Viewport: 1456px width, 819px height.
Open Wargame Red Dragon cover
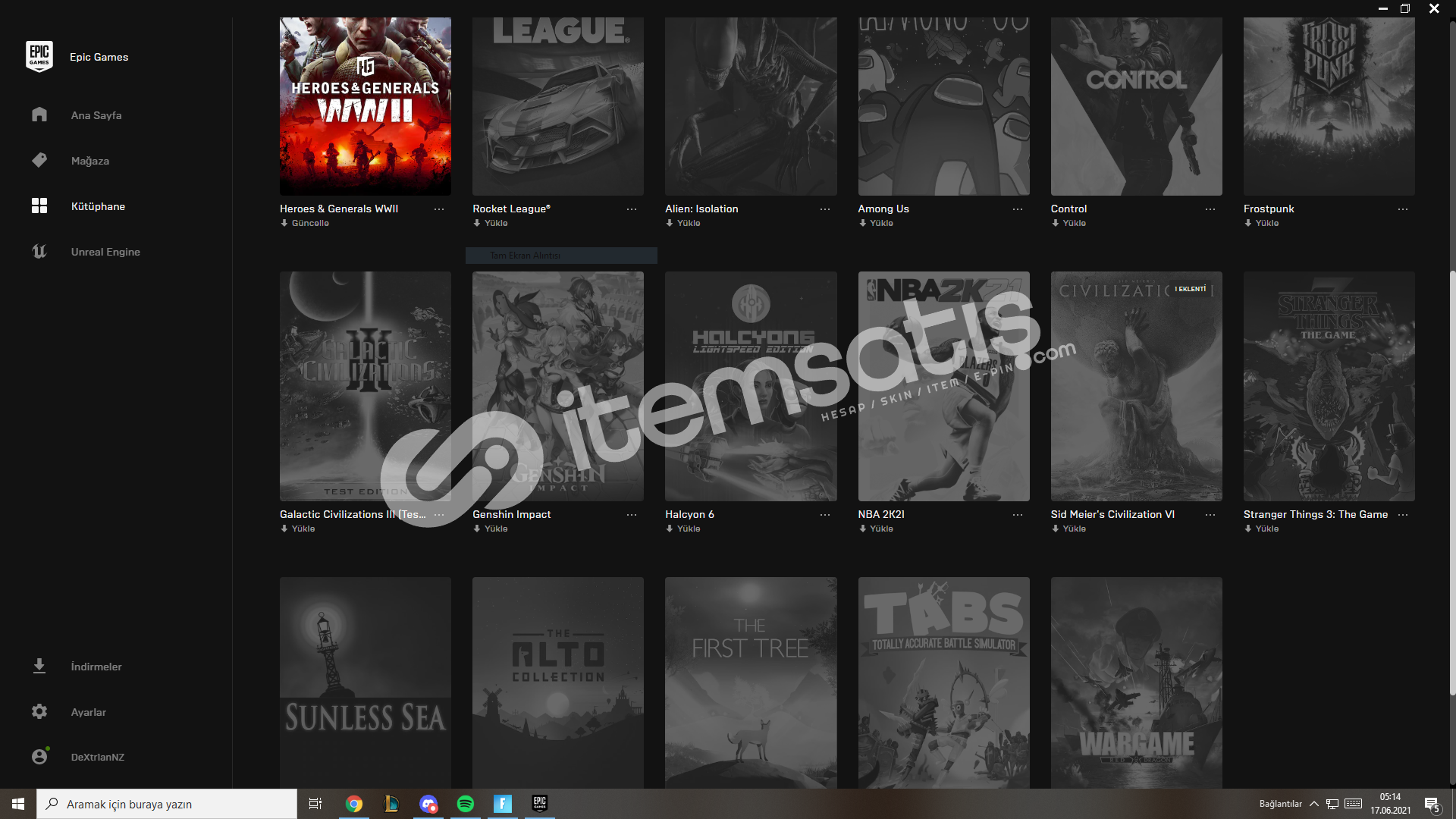click(x=1136, y=682)
